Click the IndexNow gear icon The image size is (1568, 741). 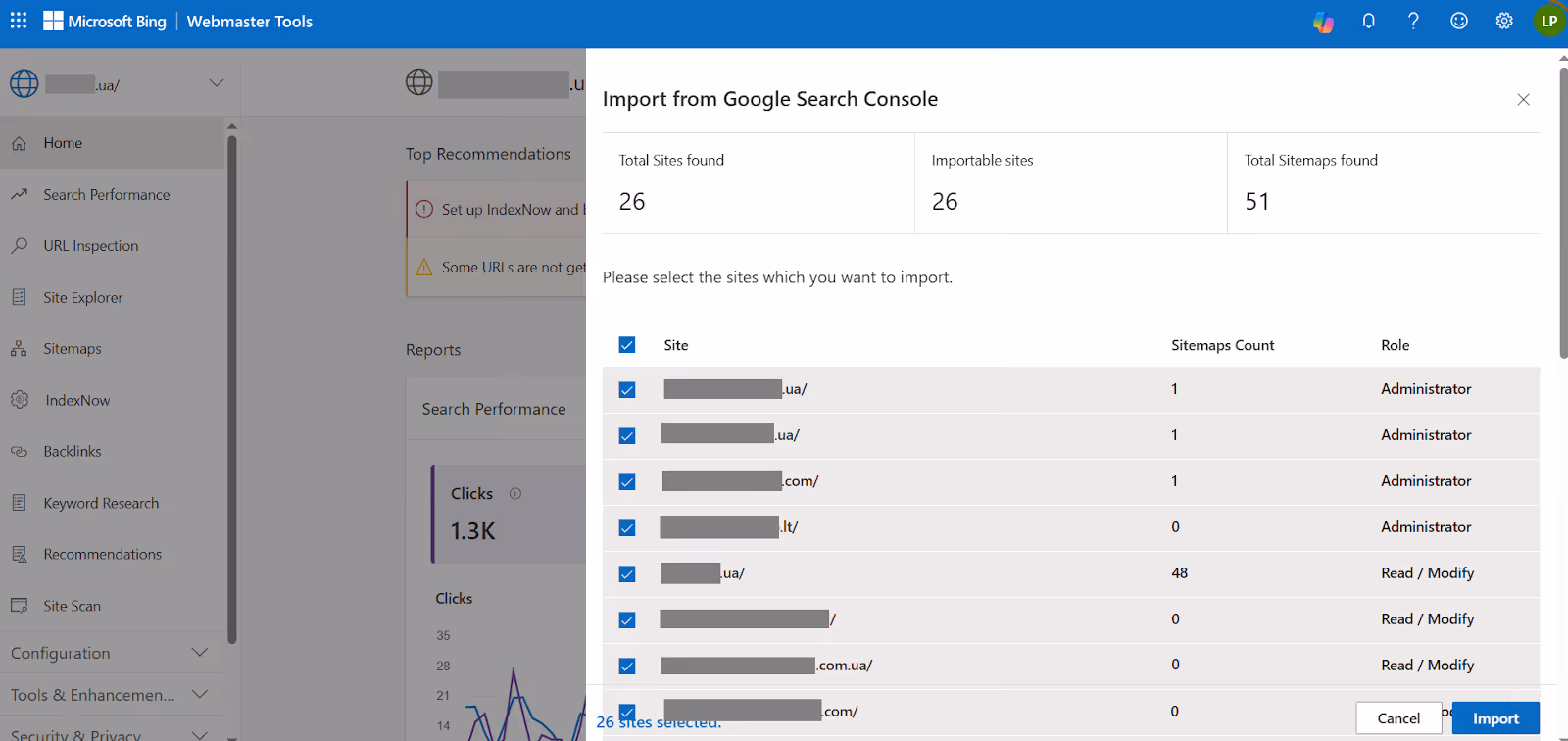(20, 400)
